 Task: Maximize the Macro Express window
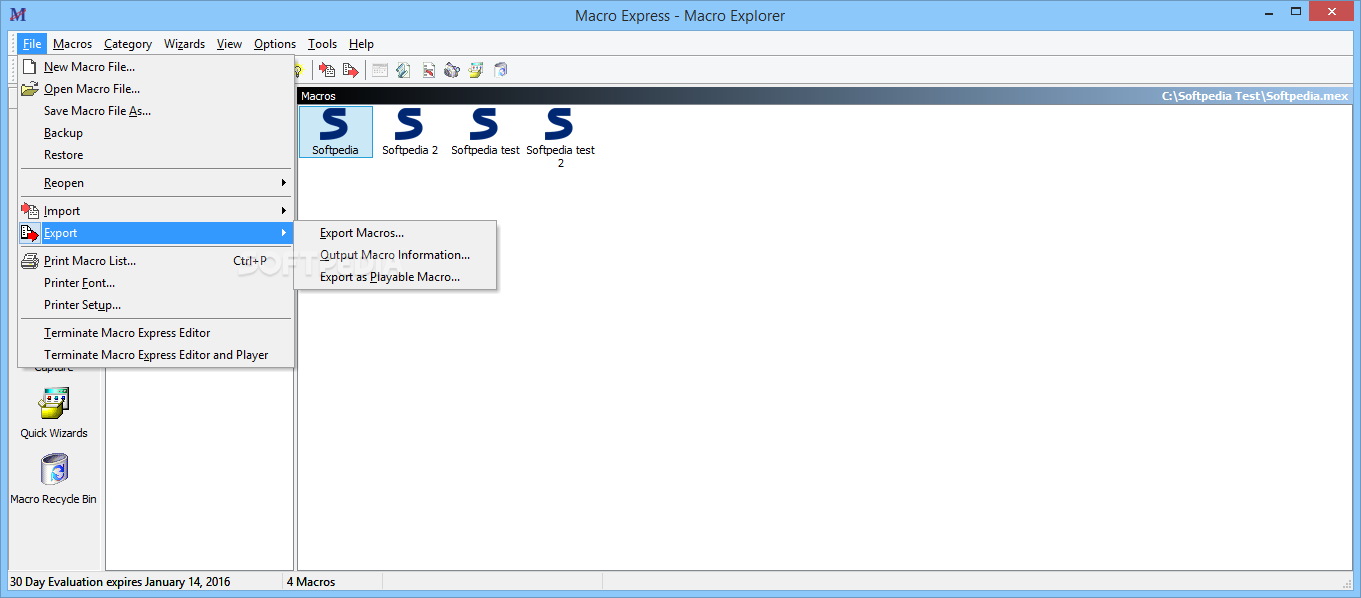[x=1295, y=12]
